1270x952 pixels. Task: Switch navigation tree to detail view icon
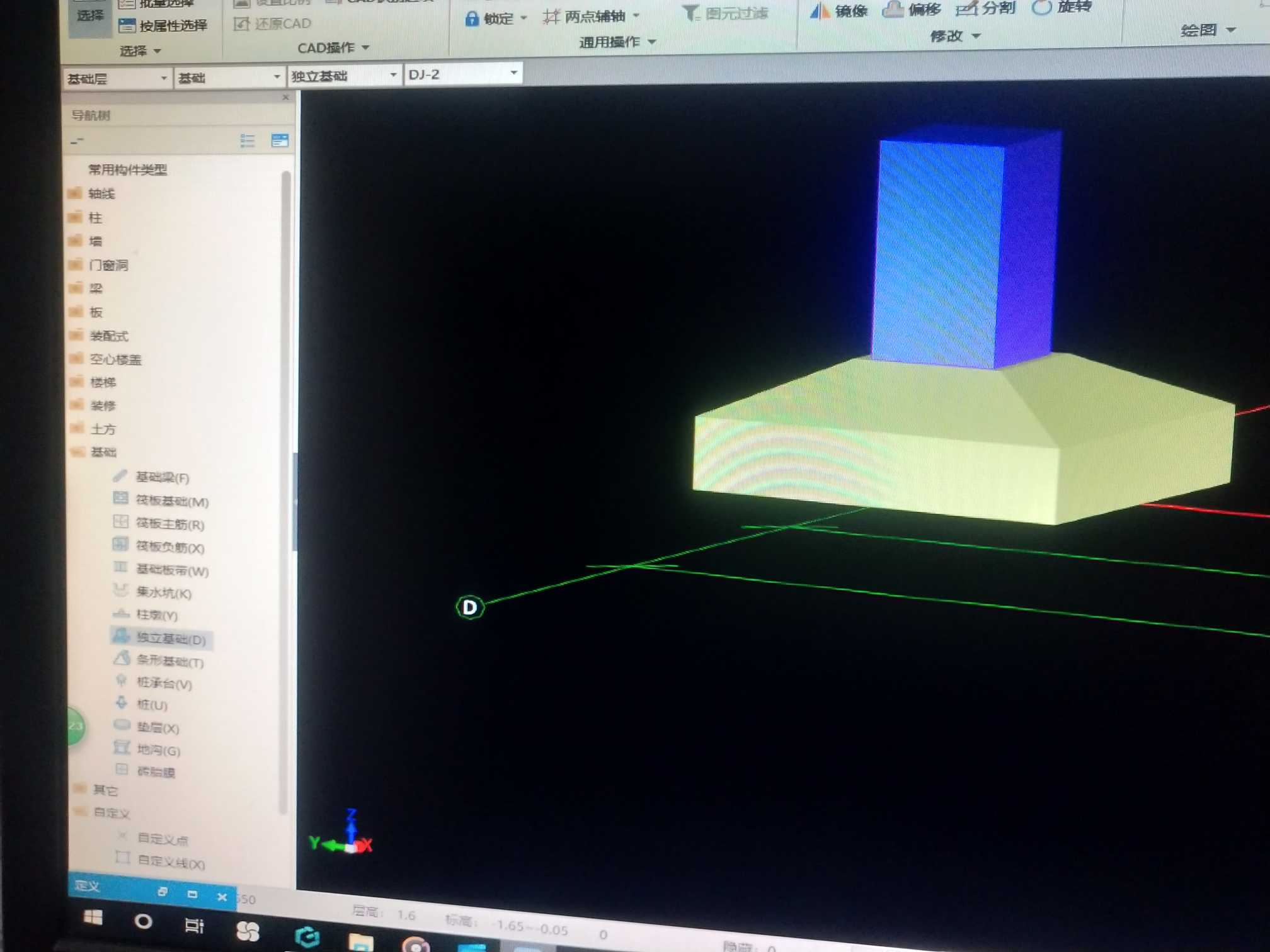280,140
